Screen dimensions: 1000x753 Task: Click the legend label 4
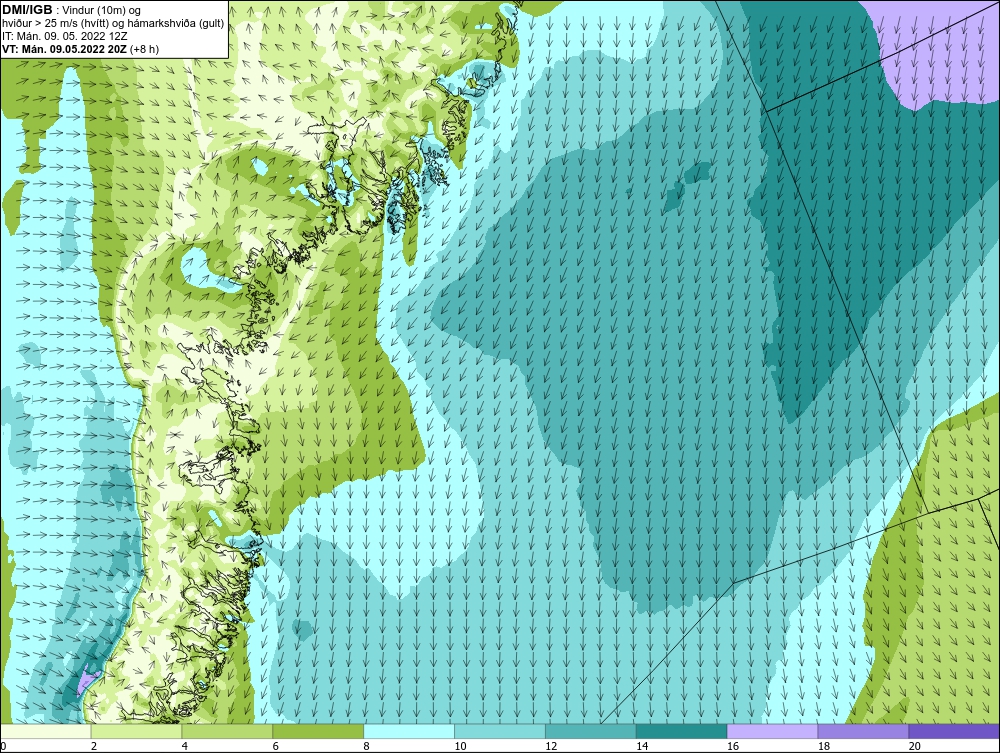pos(185,746)
